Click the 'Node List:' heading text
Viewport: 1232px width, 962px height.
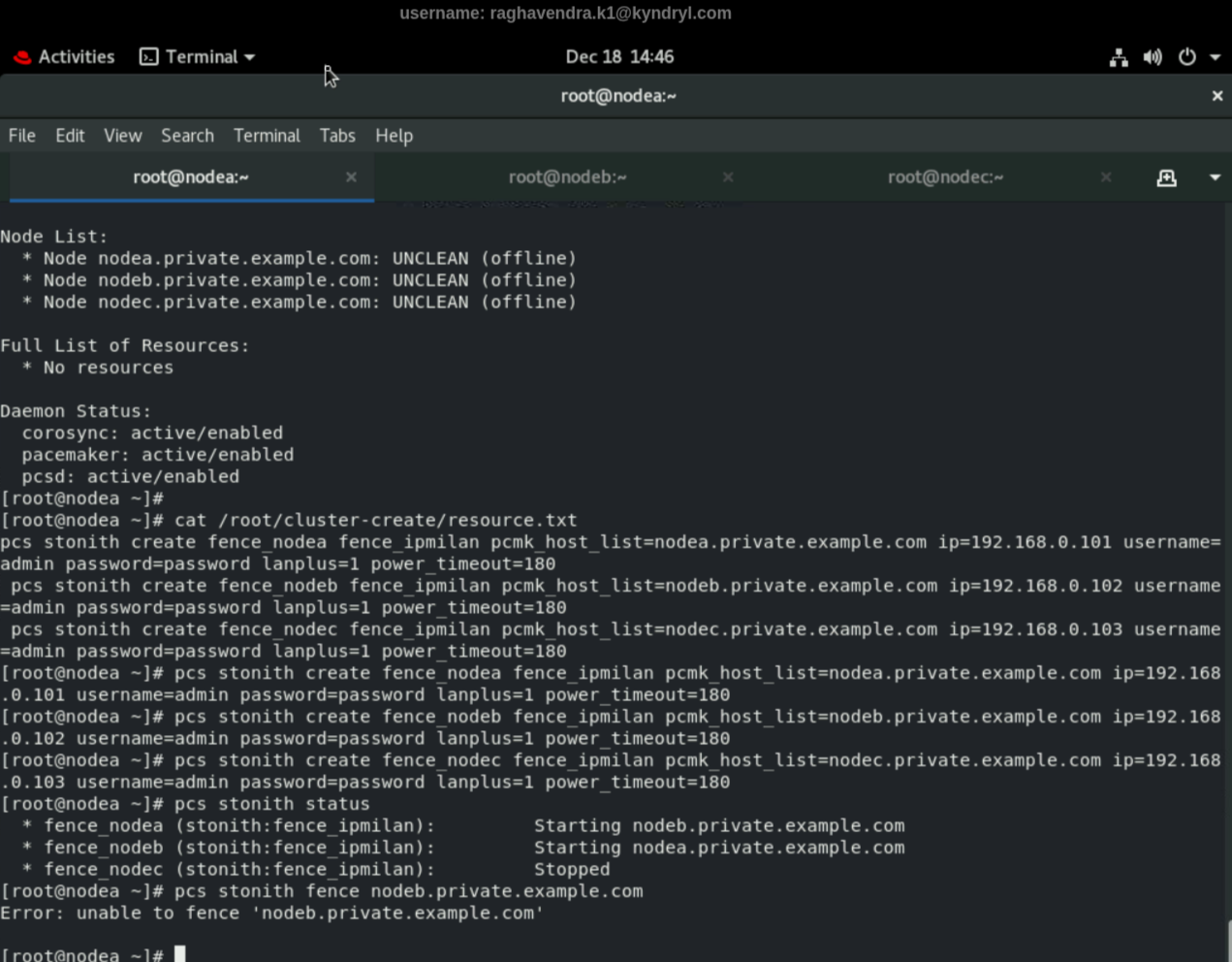coord(54,237)
